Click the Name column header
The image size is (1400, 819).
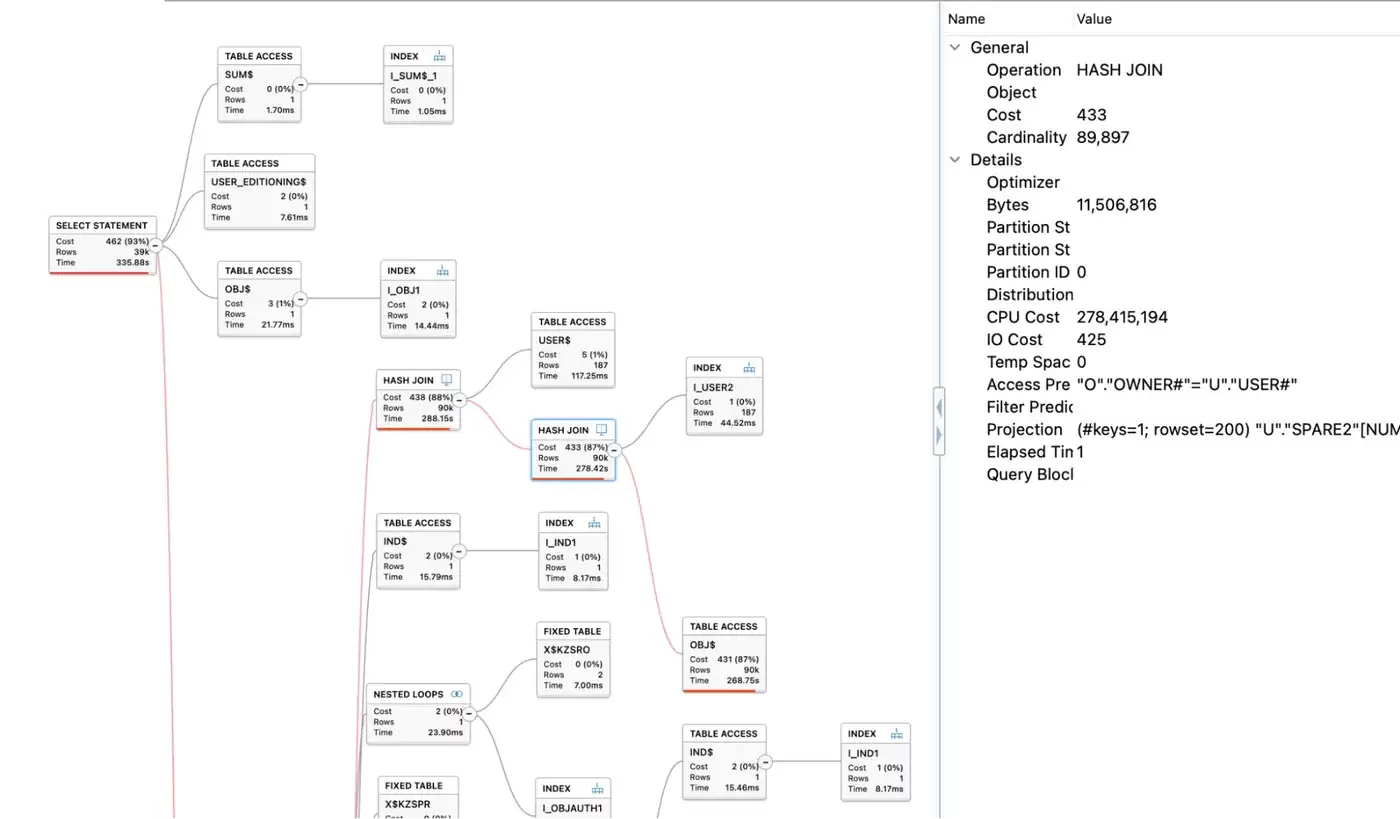tap(966, 19)
